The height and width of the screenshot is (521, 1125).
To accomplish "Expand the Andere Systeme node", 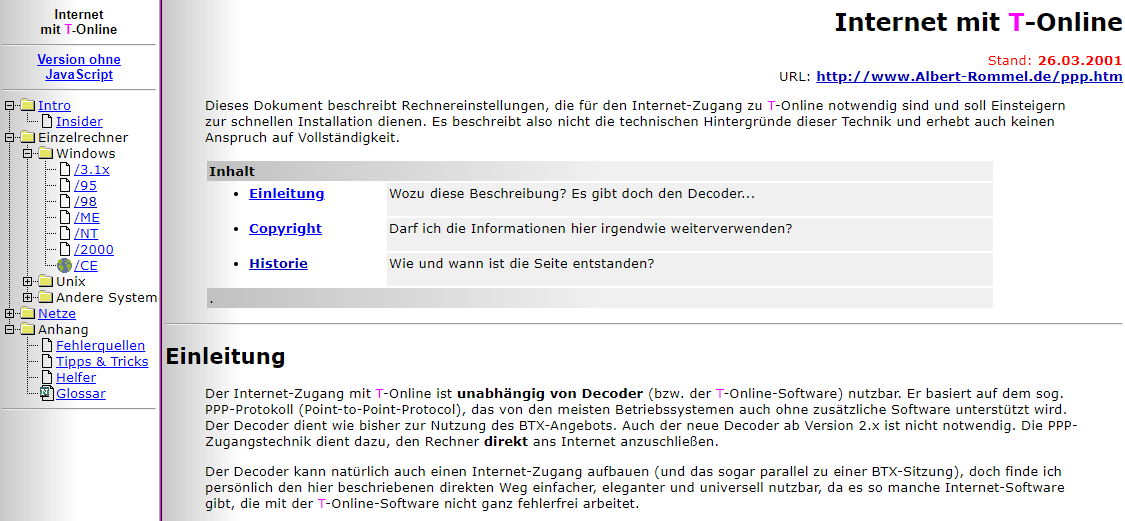I will (x=28, y=298).
